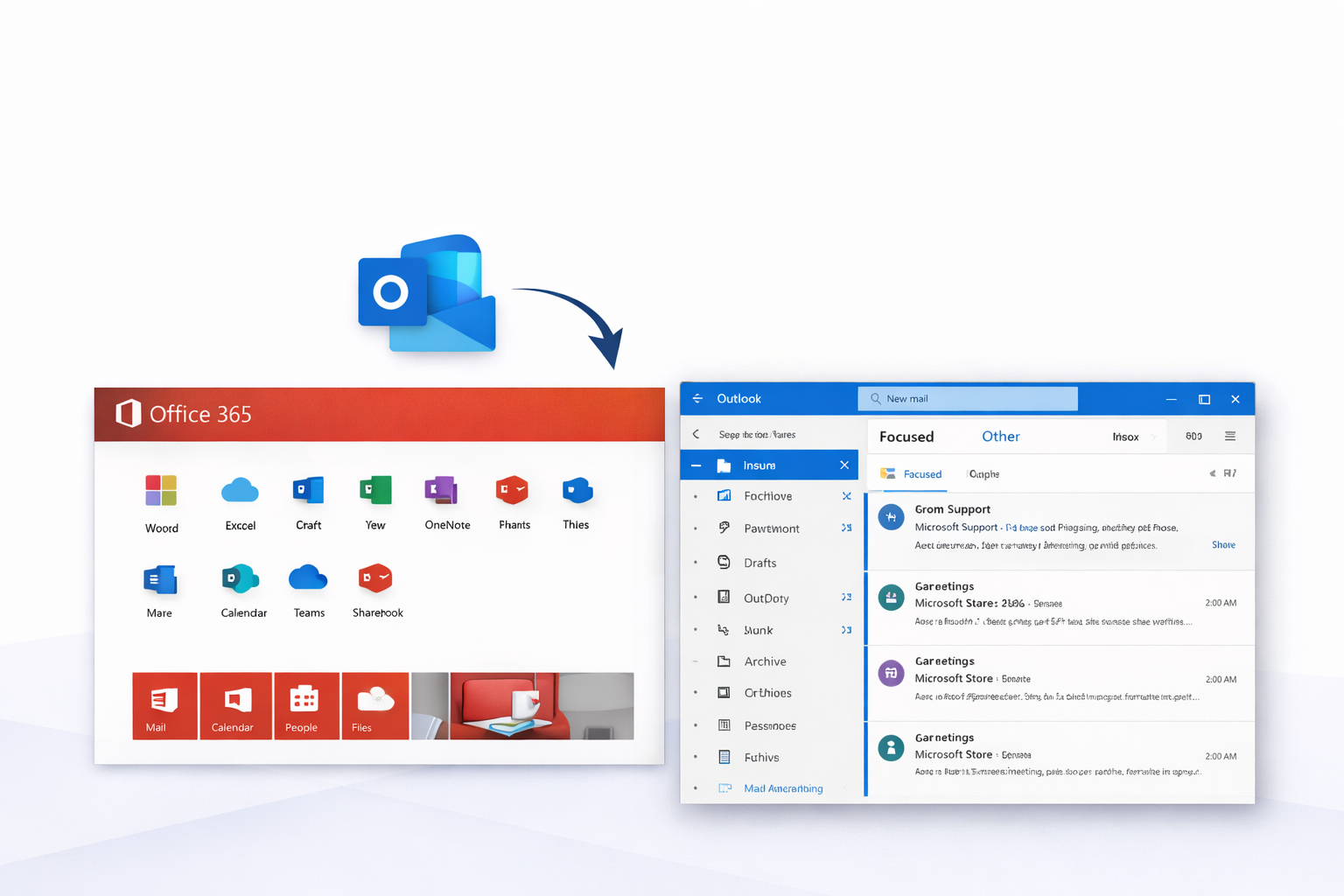Image resolution: width=1344 pixels, height=896 pixels.
Task: Open the red People tile
Action: (306, 705)
